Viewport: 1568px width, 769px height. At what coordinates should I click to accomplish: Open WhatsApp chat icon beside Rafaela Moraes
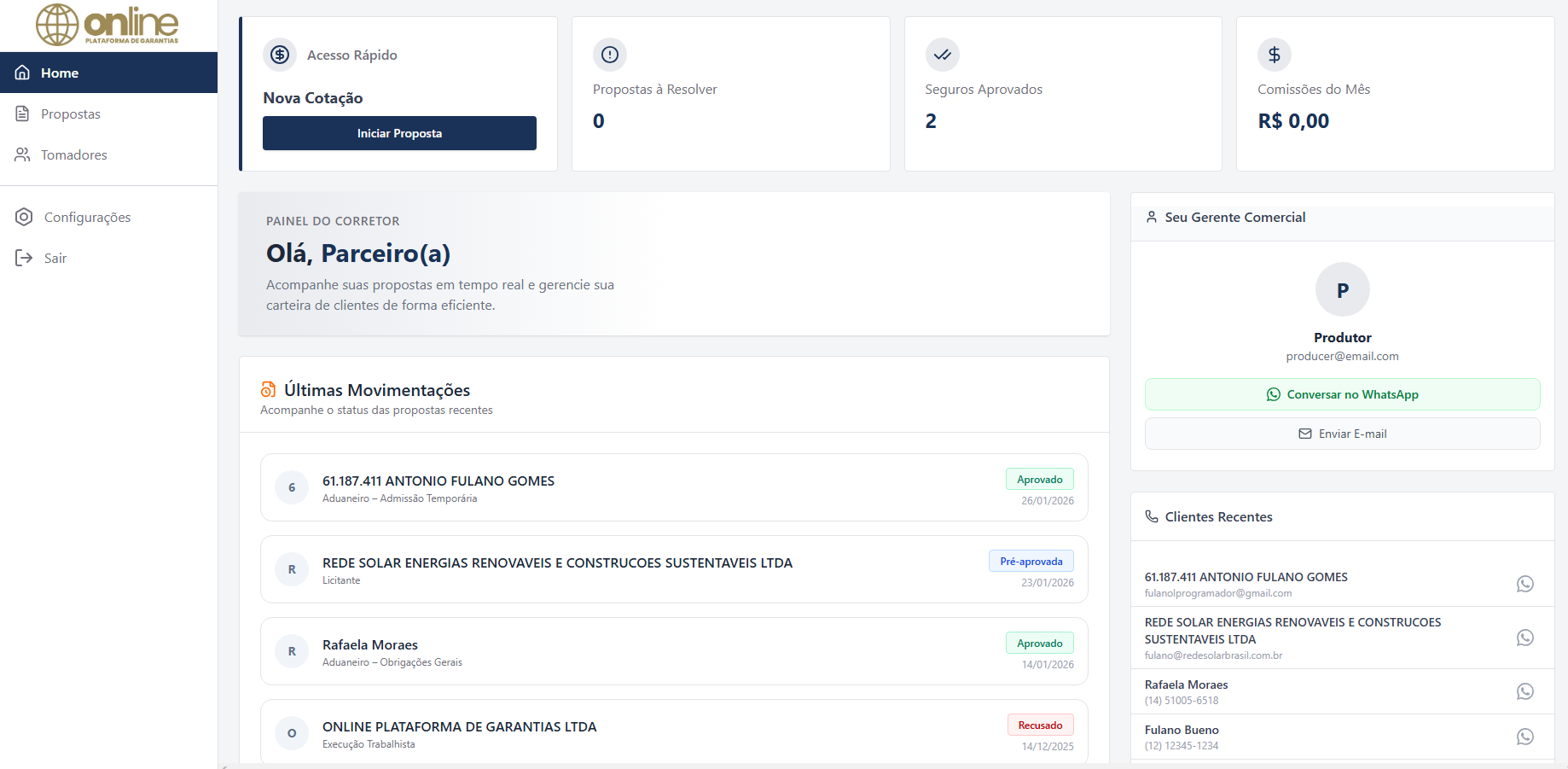[x=1525, y=691]
